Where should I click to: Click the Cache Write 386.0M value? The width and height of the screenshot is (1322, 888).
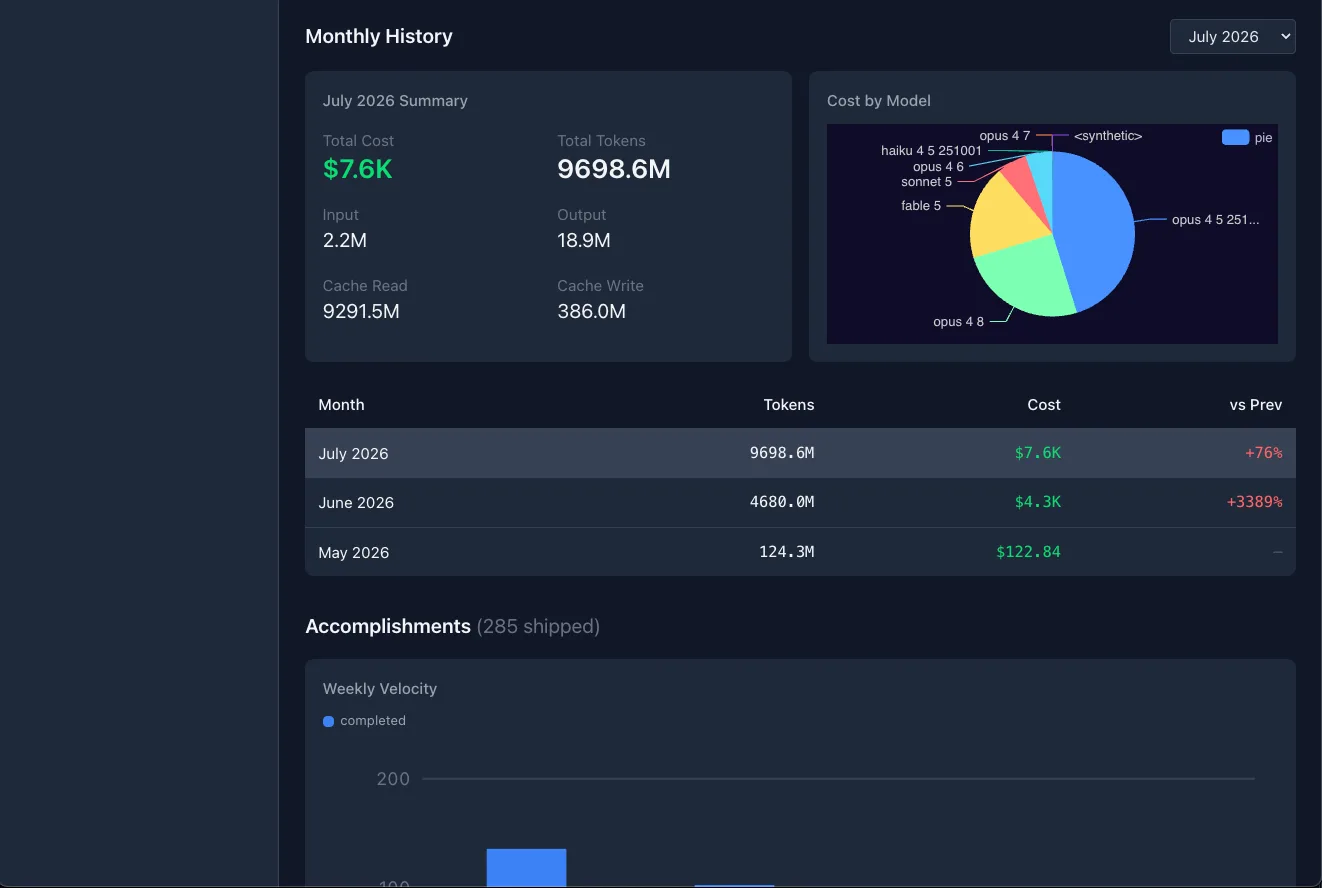click(x=591, y=312)
